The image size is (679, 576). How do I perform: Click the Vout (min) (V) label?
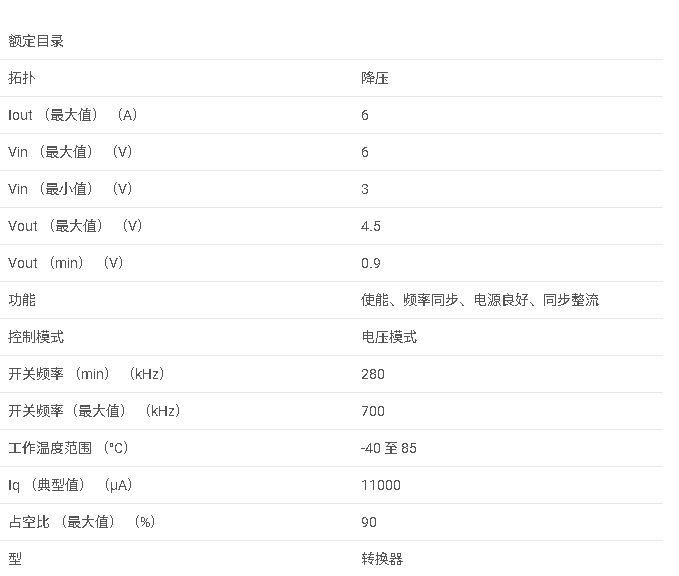point(65,263)
